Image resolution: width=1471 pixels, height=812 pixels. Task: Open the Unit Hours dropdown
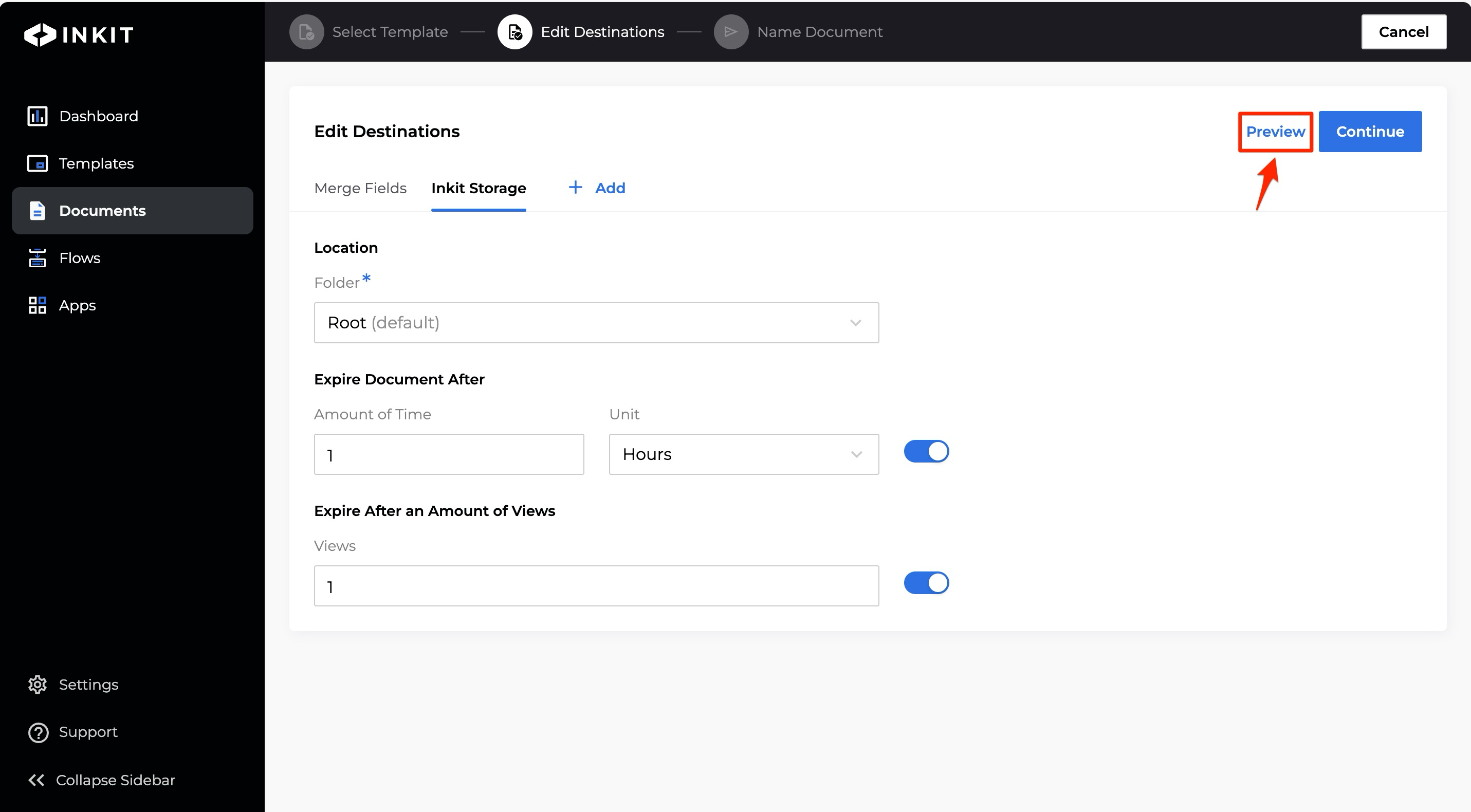point(744,454)
